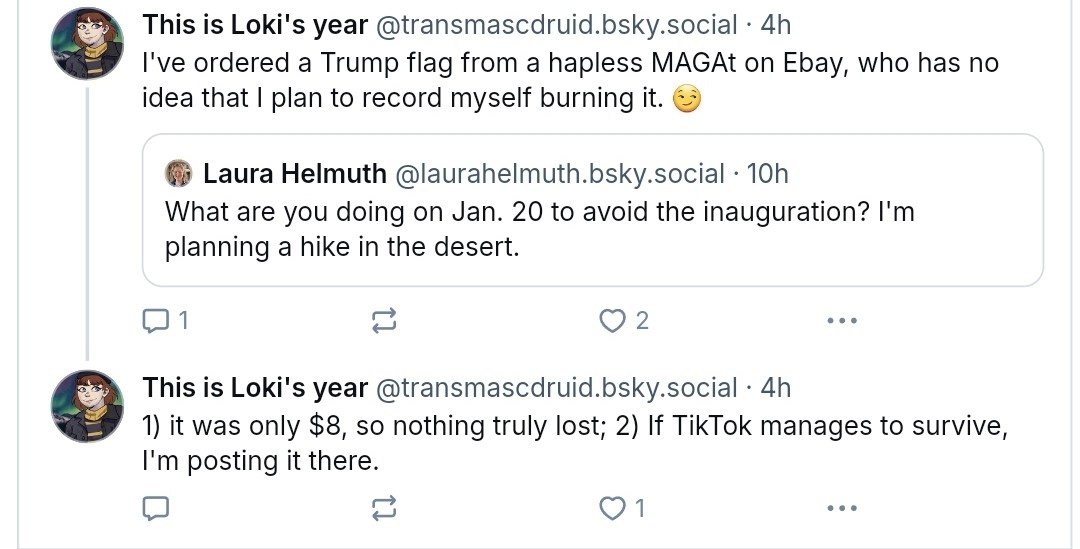Open the 10h timestamp on quoted post
Screen dimensions: 1080x549
coord(767,174)
